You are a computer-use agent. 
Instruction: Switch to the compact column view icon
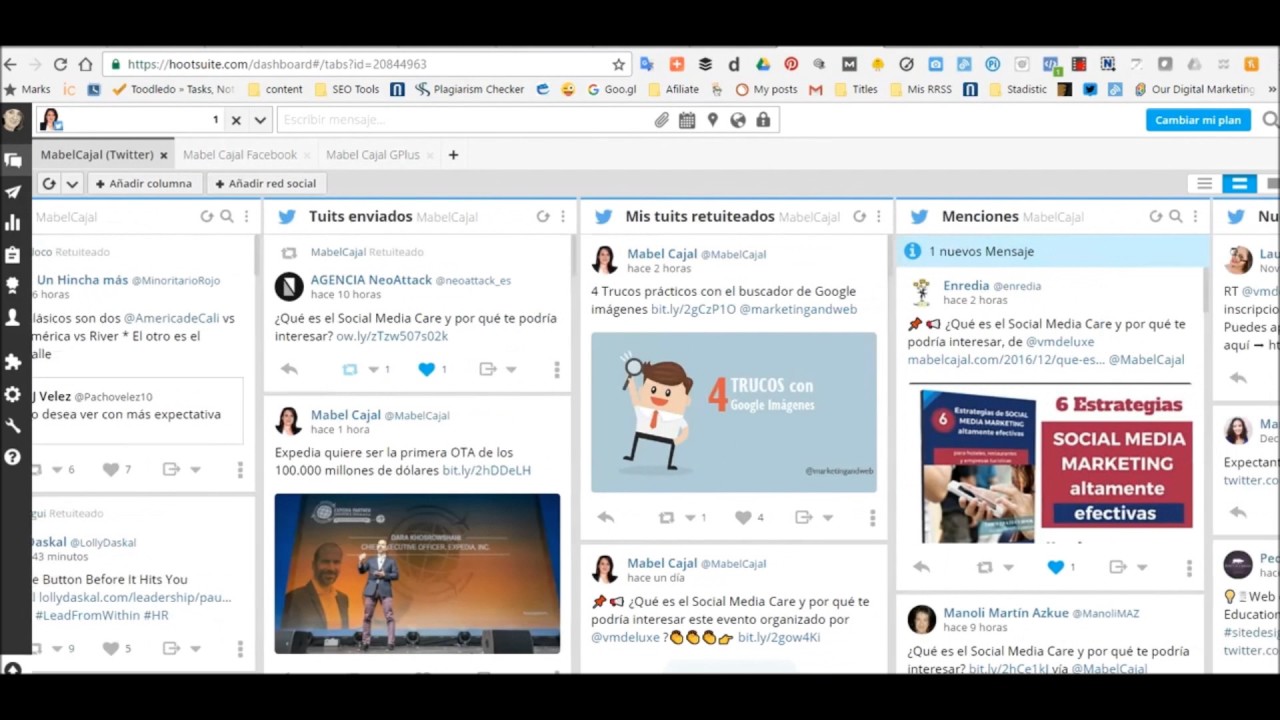click(1205, 183)
